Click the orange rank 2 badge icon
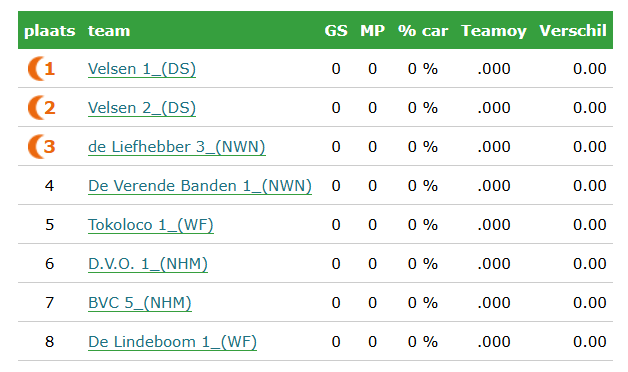Image resolution: width=628 pixels, height=372 pixels. tap(41, 108)
